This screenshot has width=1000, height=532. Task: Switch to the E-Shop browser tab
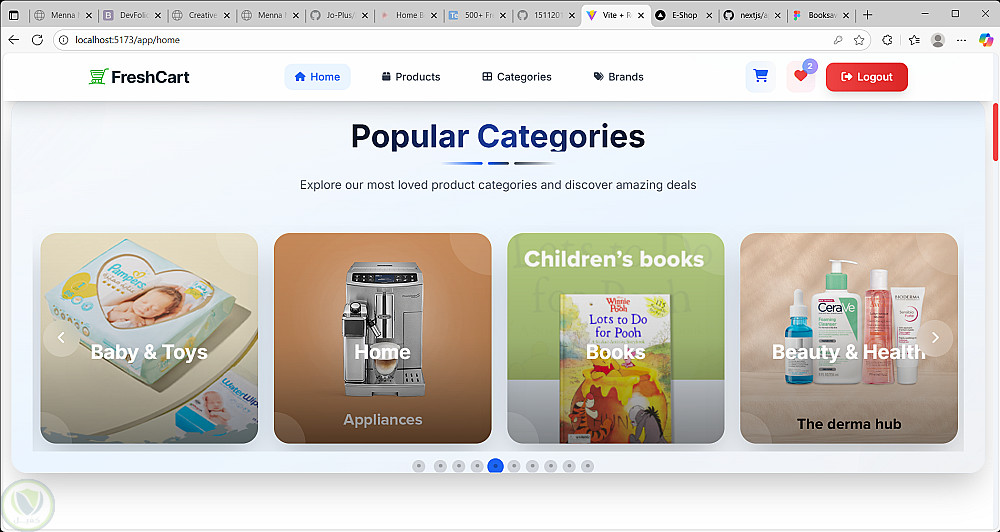coord(684,15)
